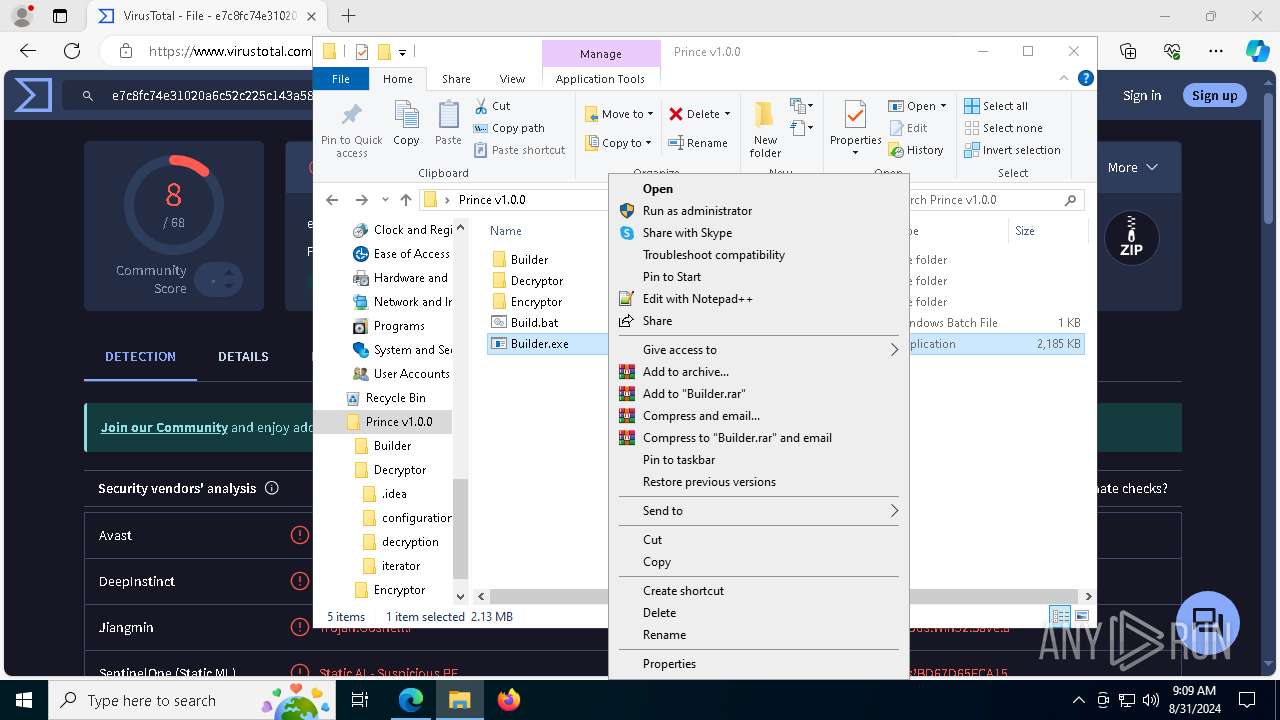Click Invert selection in ribbon

point(1012,150)
